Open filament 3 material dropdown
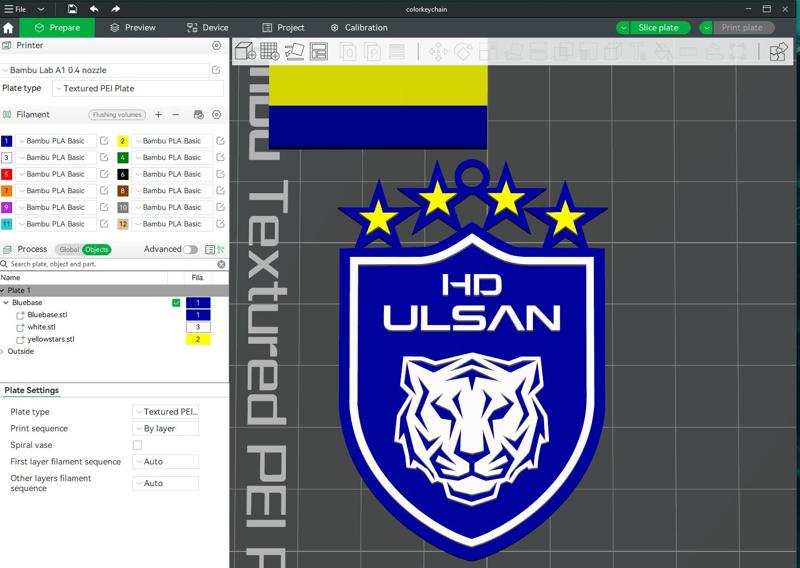The image size is (800, 568). point(56,157)
